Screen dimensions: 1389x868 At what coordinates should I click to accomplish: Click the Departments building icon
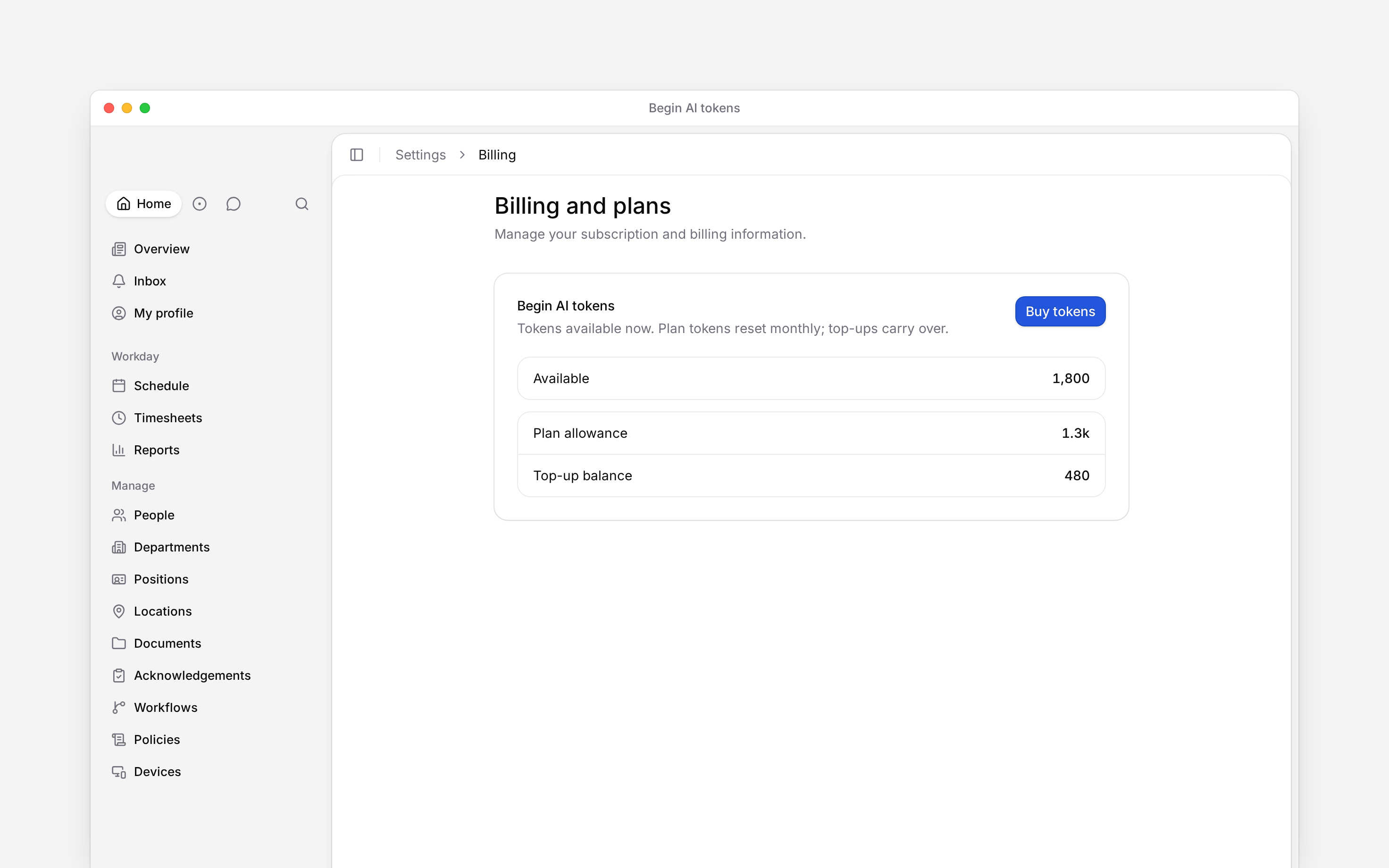[119, 547]
